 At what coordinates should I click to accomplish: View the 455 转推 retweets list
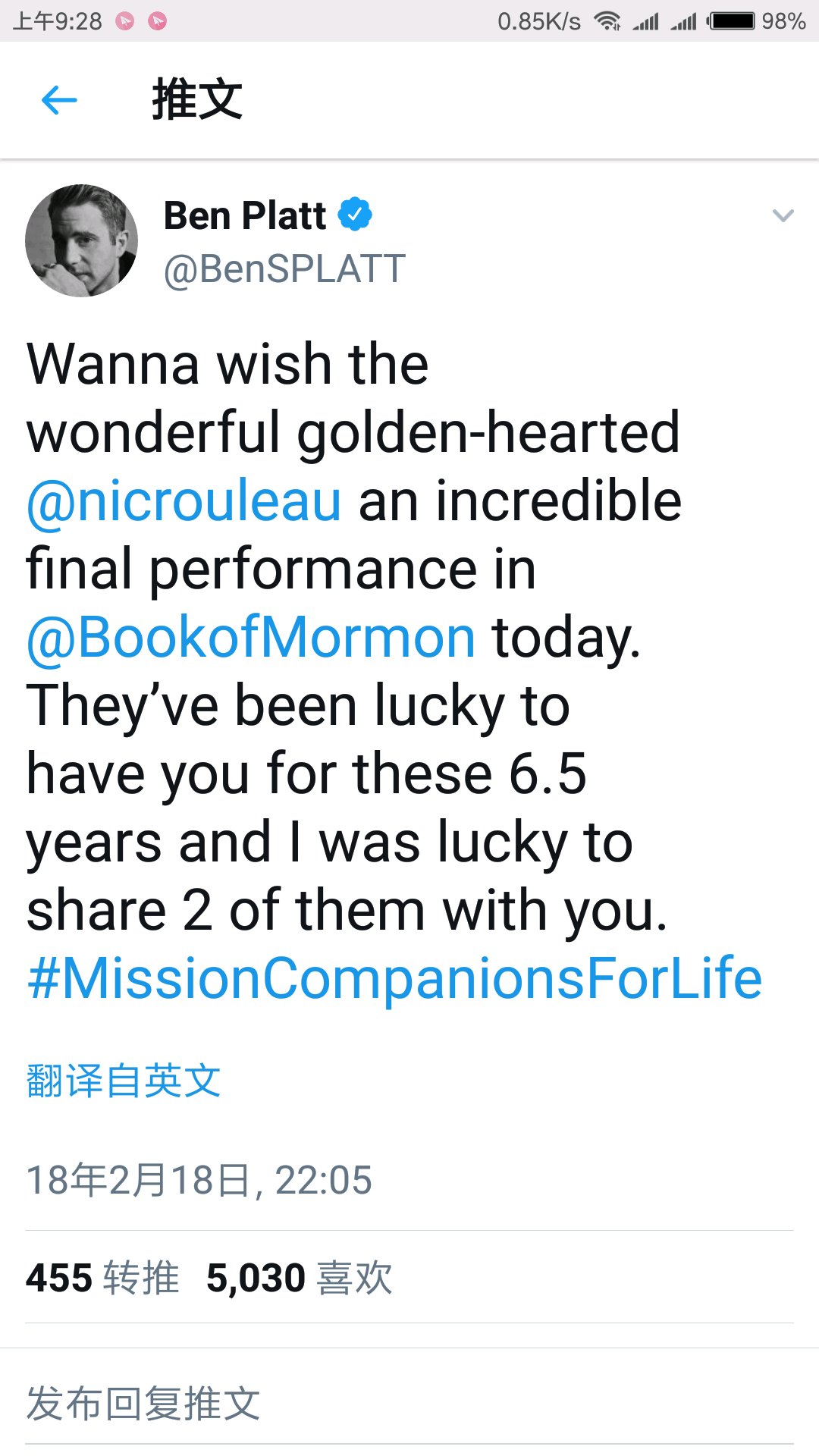(x=102, y=1278)
